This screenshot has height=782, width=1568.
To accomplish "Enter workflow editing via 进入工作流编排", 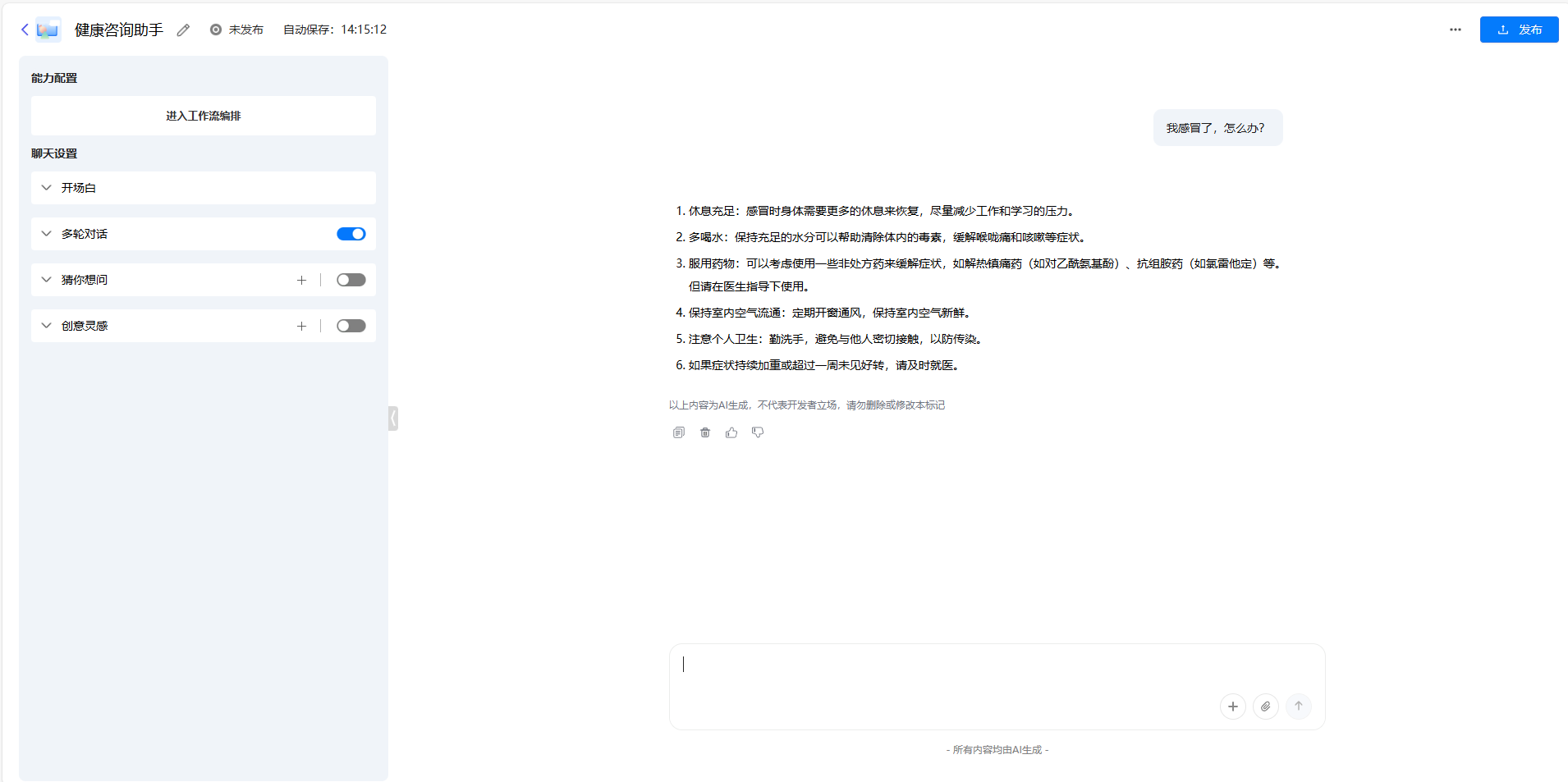I will pyautogui.click(x=202, y=115).
